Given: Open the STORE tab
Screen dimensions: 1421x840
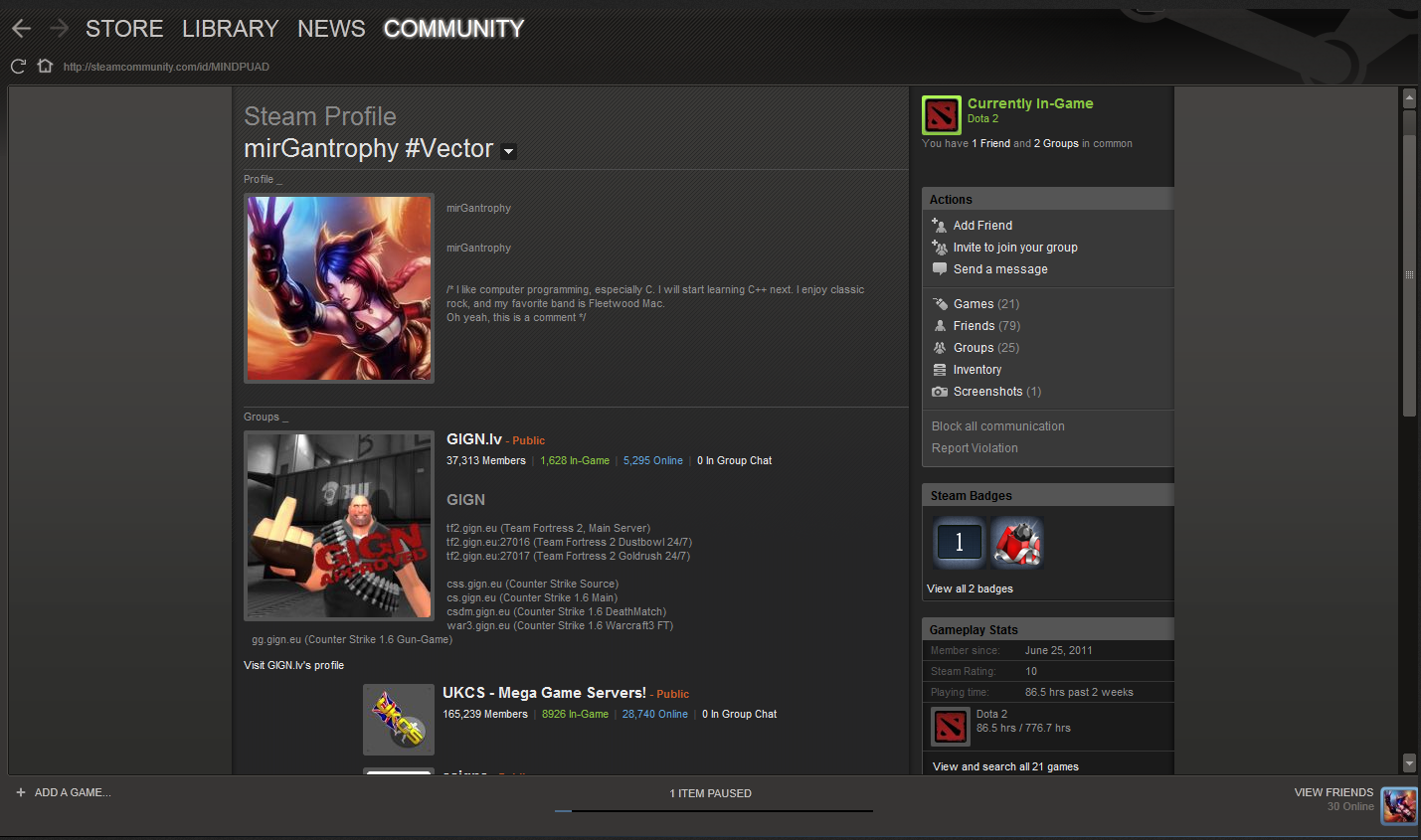Looking at the screenshot, I should click(x=124, y=29).
